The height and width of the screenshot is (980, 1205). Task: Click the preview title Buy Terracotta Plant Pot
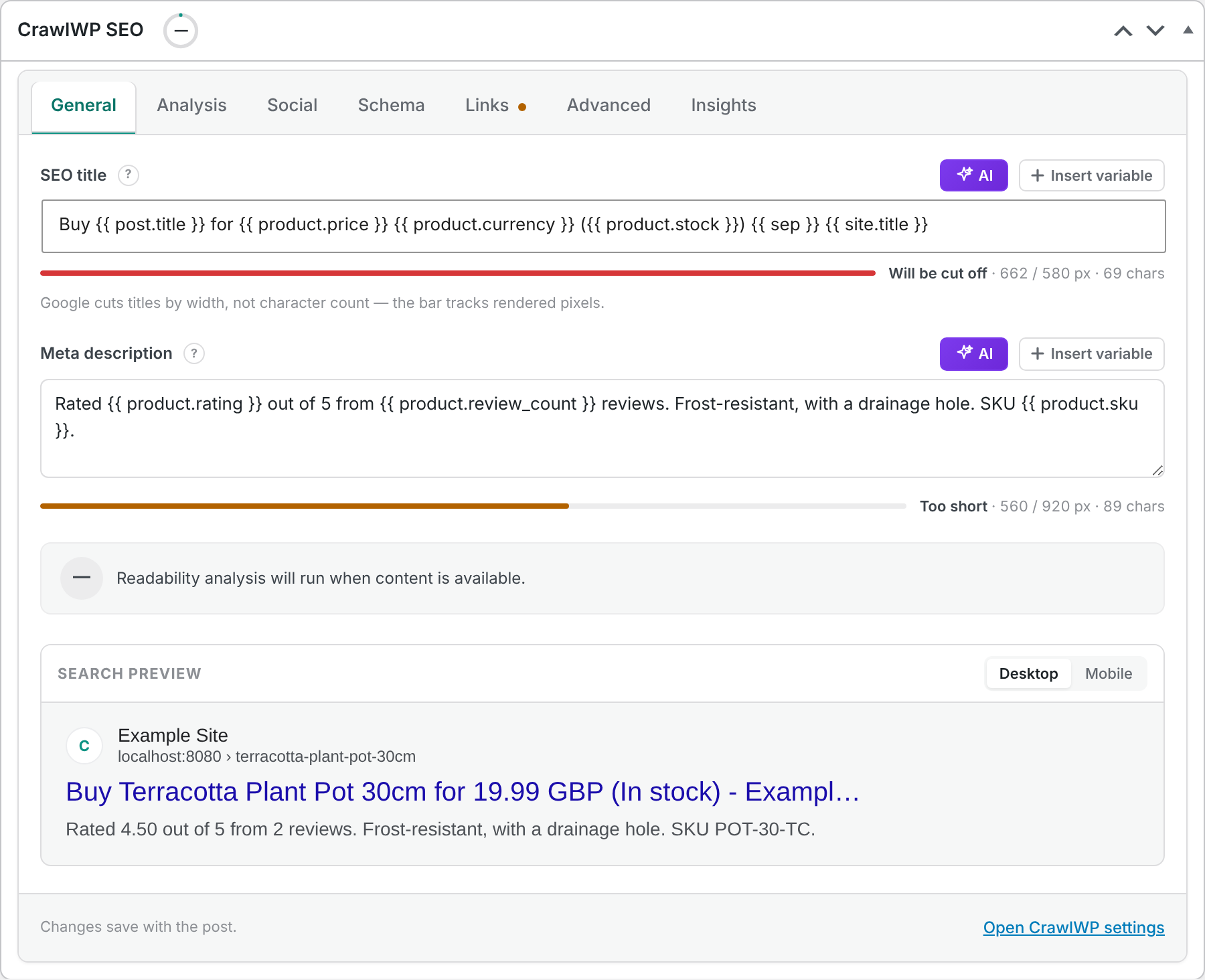click(463, 792)
